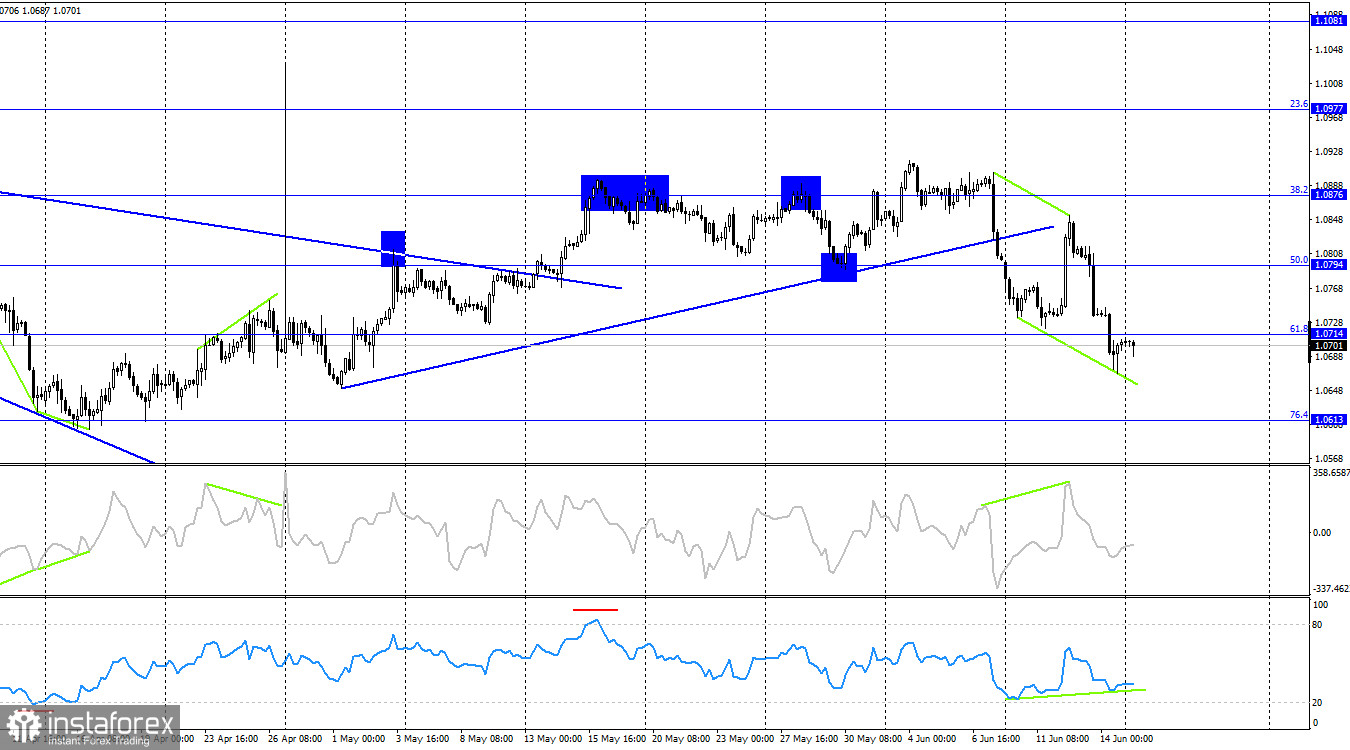Click the 1.0876 price level label
The image size is (1350, 750).
click(x=1328, y=195)
